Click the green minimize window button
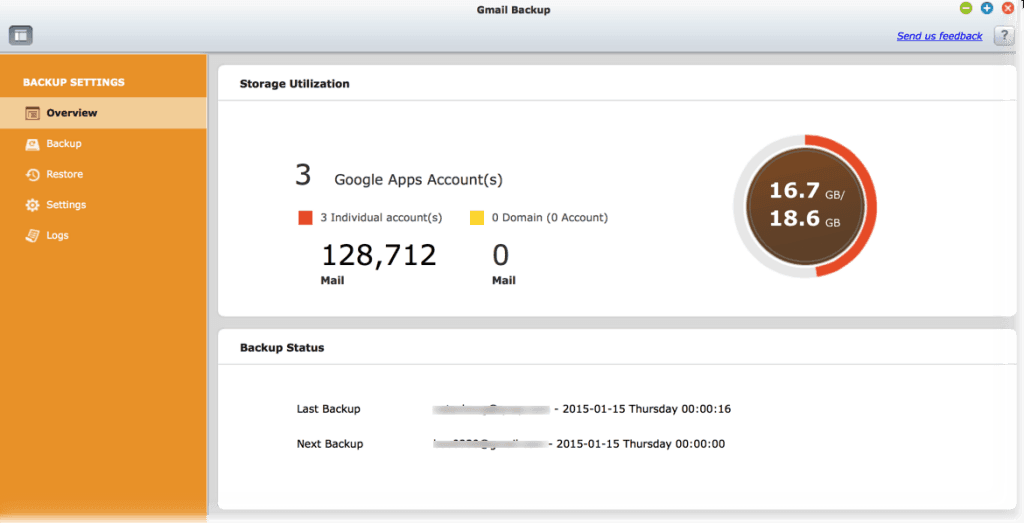 point(966,8)
